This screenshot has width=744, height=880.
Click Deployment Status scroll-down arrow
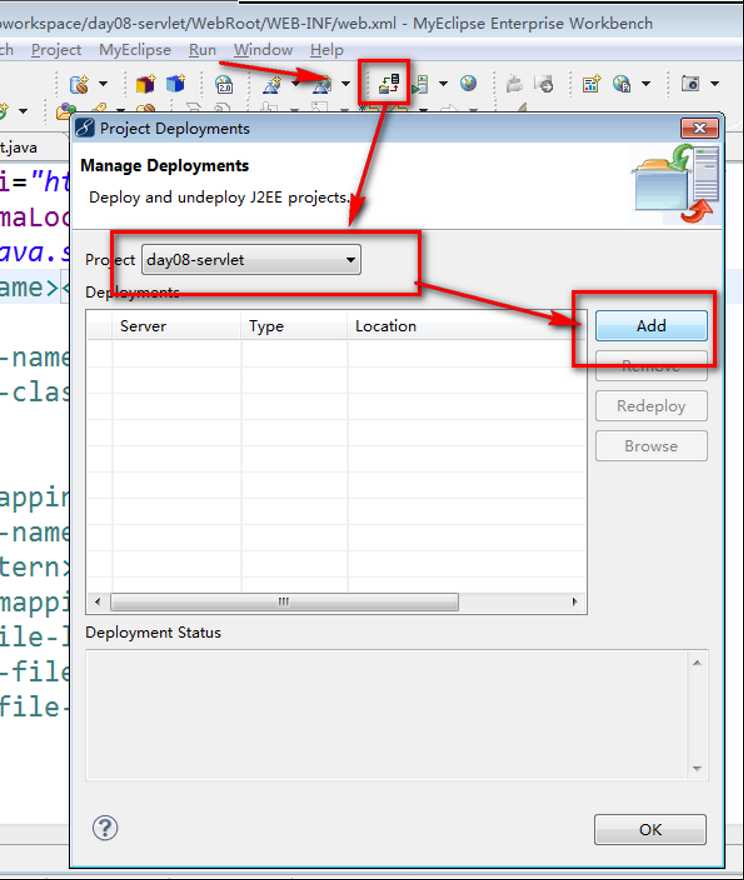[697, 768]
